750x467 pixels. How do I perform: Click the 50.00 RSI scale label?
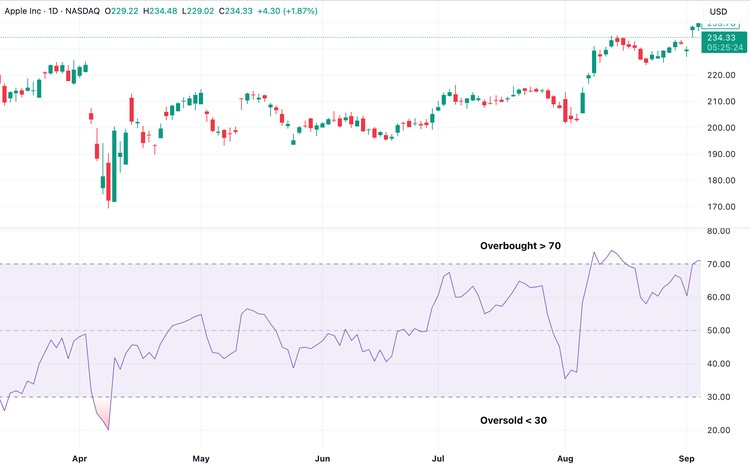(x=719, y=330)
